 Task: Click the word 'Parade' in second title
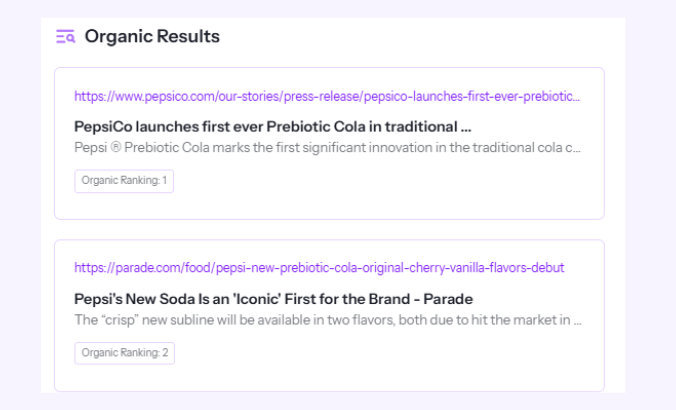coord(449,299)
